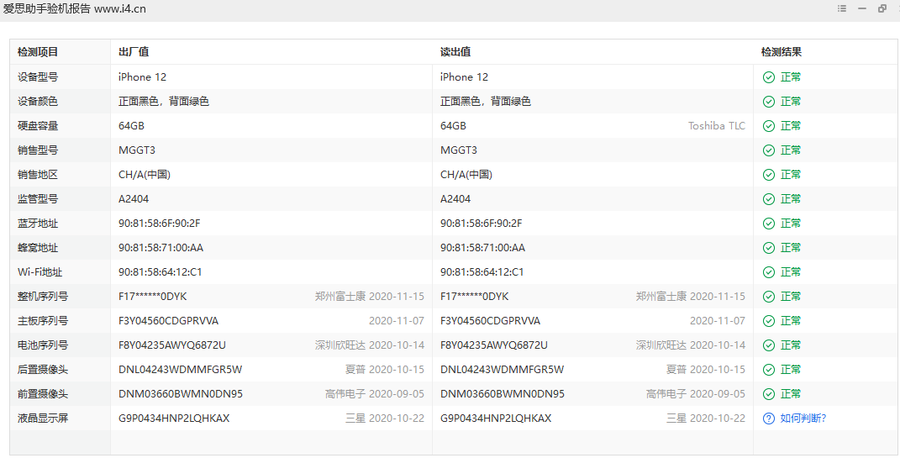
Task: Select the 监管型号 row label
Action: (37, 199)
